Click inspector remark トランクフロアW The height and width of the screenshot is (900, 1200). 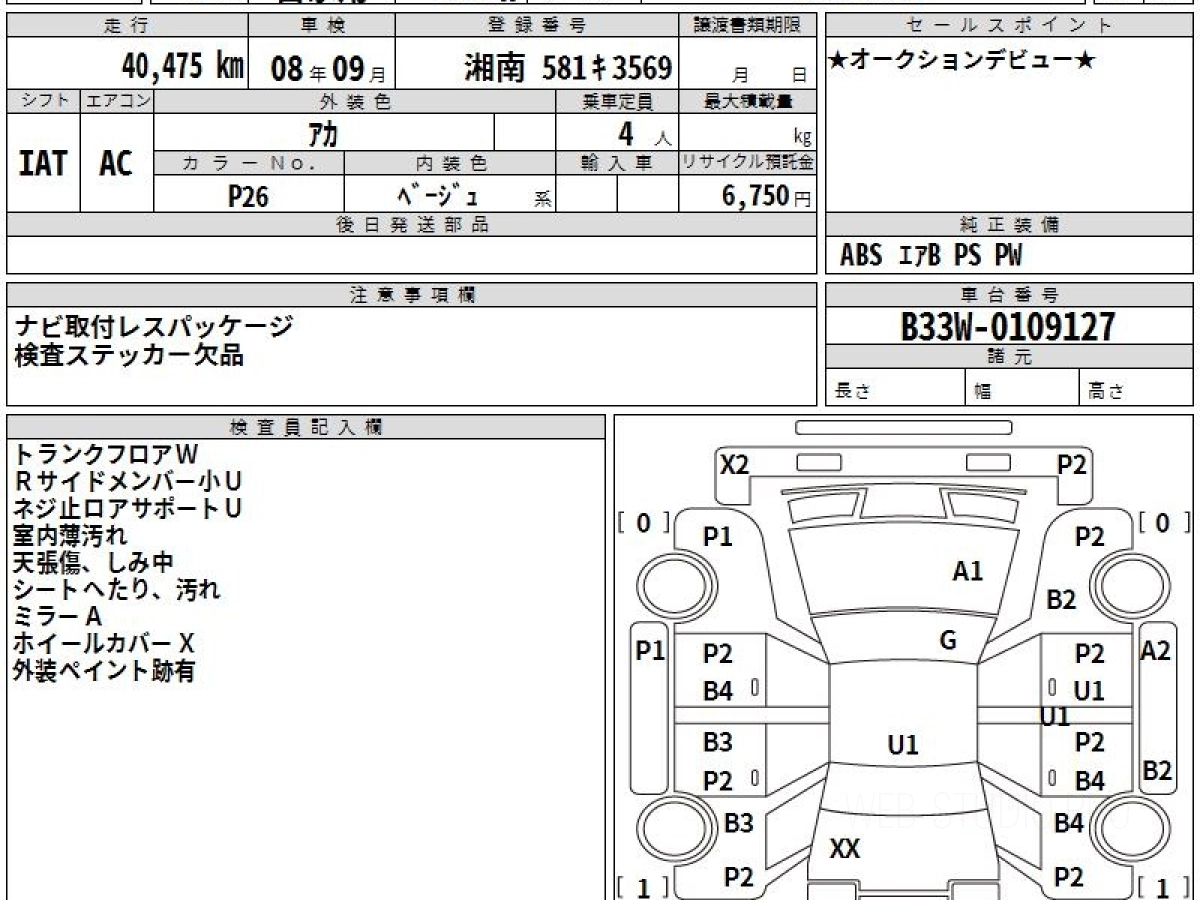107,454
